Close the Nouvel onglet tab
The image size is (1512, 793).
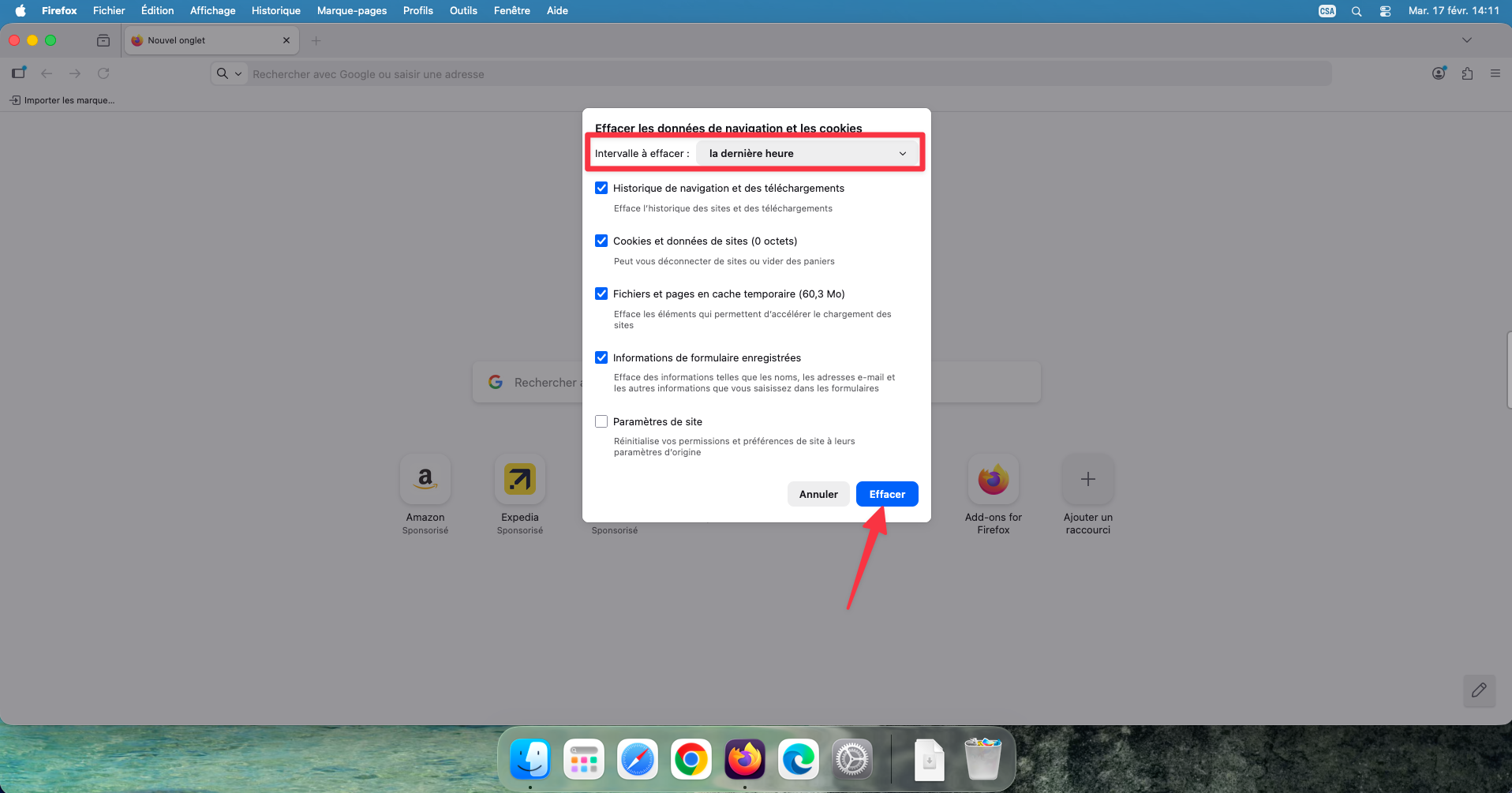[x=286, y=40]
